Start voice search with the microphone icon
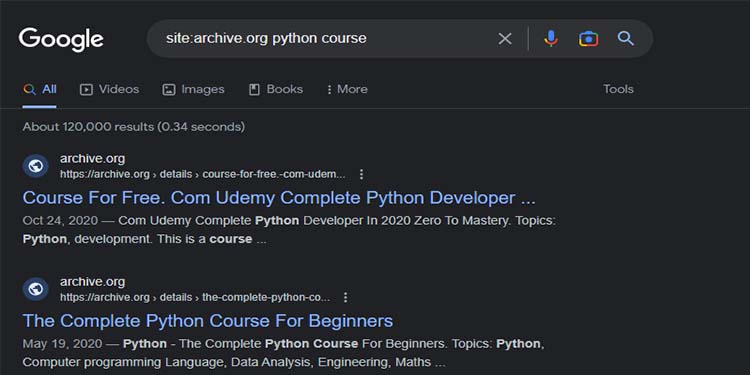The height and width of the screenshot is (375, 750). [551, 39]
